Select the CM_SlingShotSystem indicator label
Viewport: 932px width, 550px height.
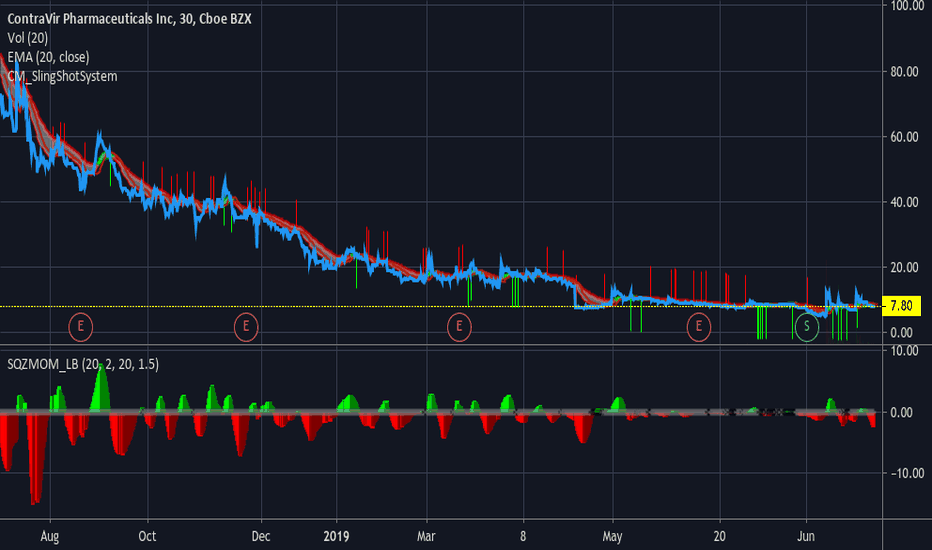click(x=62, y=76)
